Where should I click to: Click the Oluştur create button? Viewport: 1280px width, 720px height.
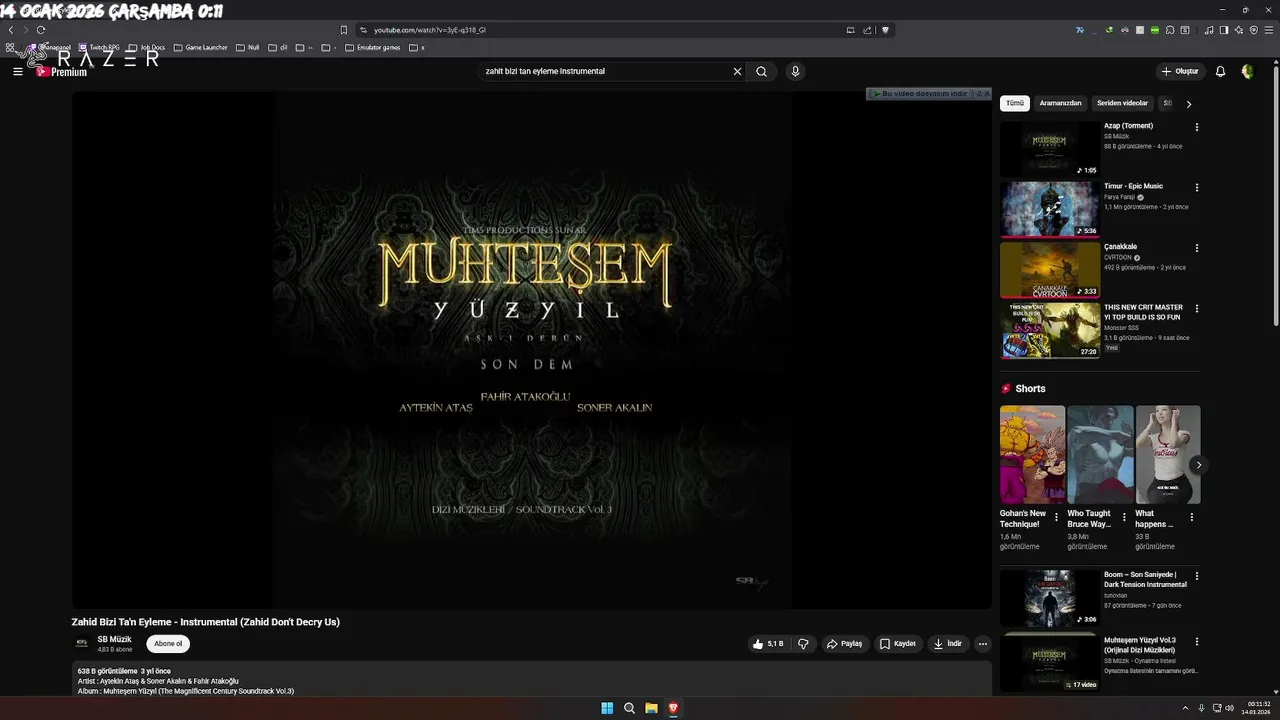(x=1180, y=72)
